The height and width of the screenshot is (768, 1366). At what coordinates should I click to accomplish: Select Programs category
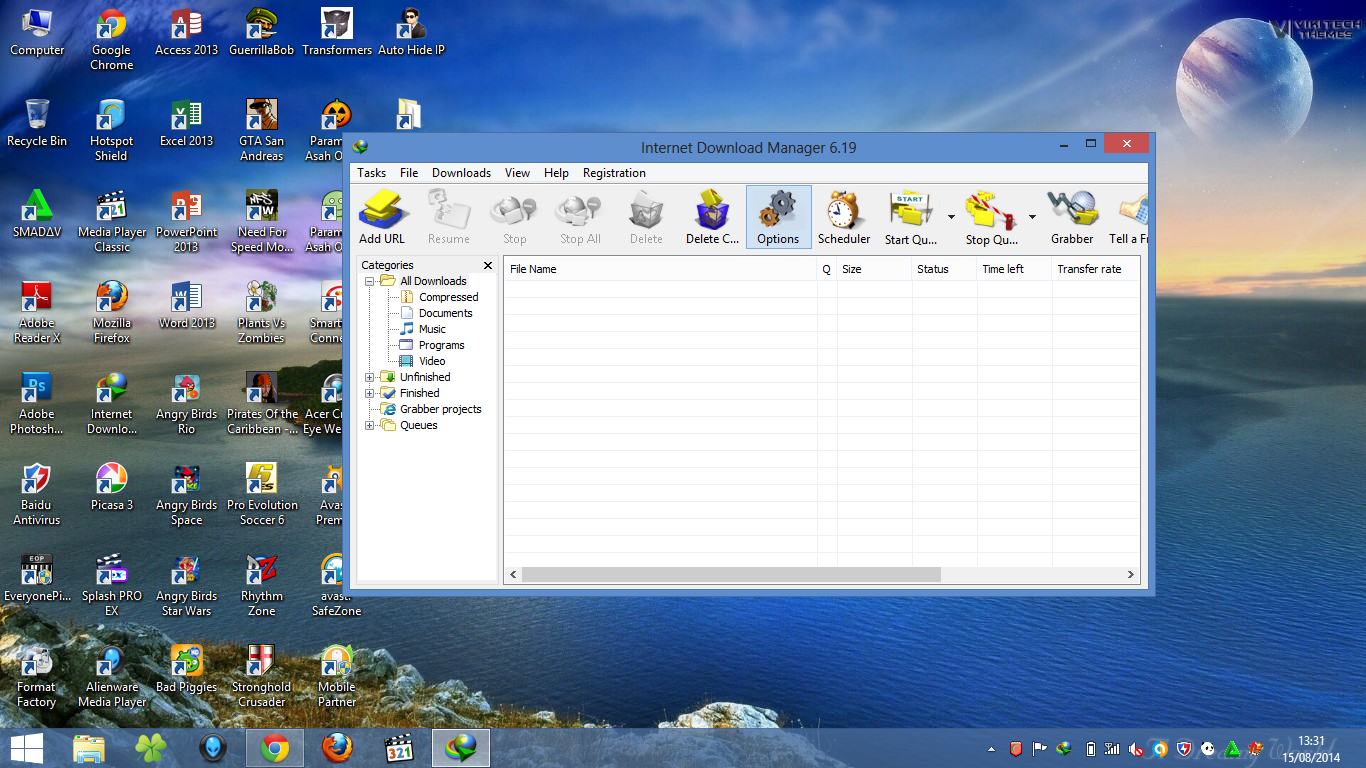pyautogui.click(x=441, y=345)
